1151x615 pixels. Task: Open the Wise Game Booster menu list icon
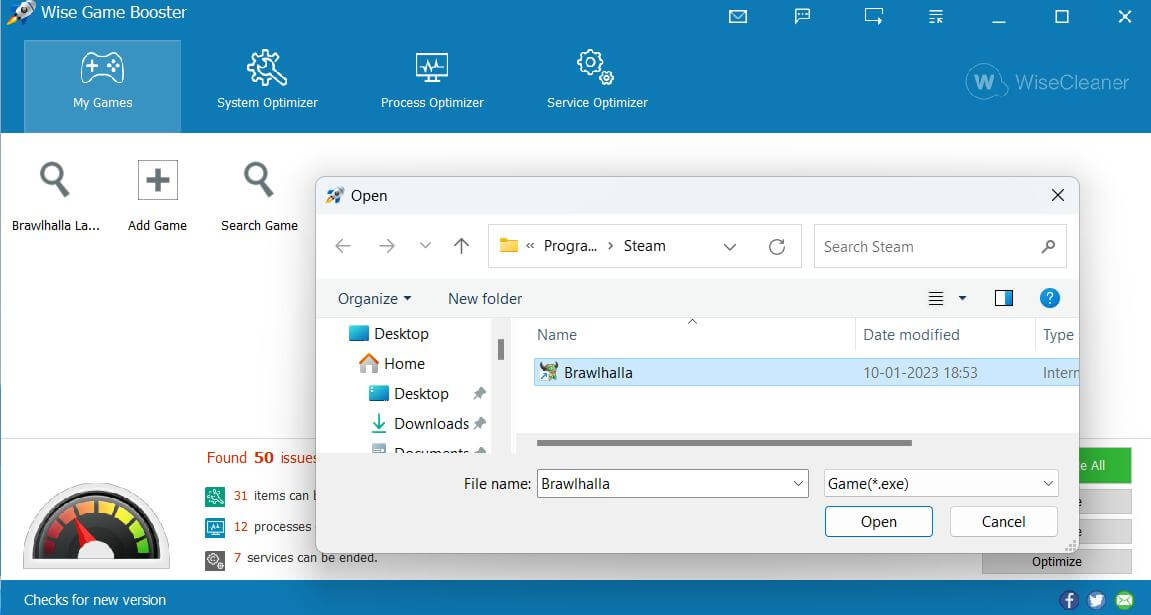(936, 16)
